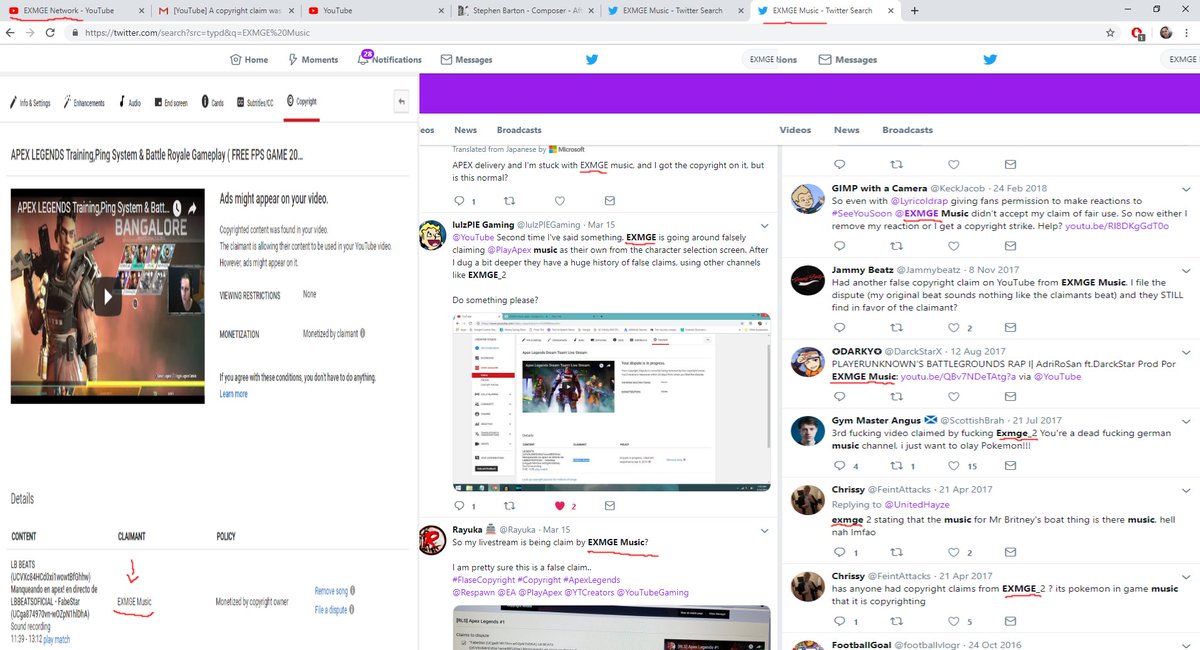Retweet the Jammy Beatz tweet

896,327
